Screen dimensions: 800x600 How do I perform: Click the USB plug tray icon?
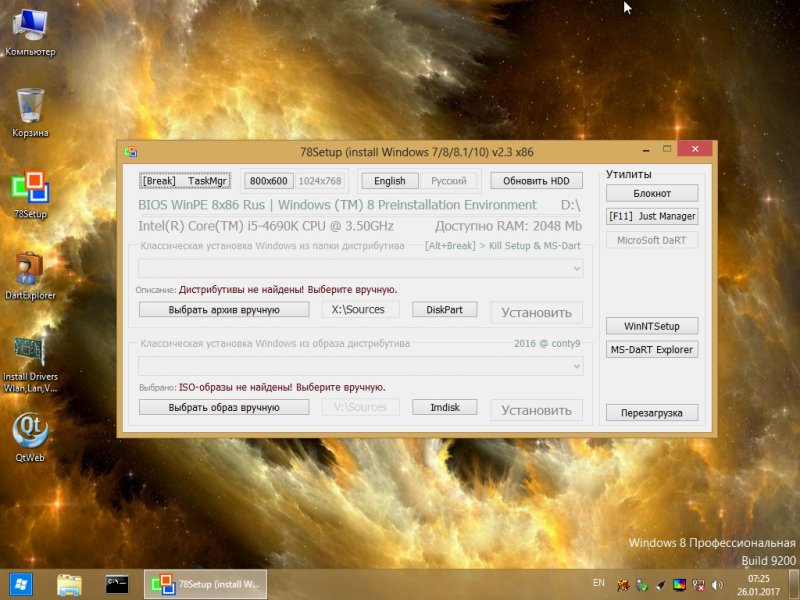[x=660, y=585]
